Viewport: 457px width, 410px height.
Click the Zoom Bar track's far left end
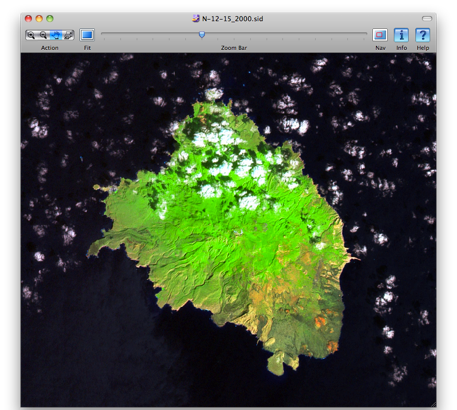pyautogui.click(x=103, y=33)
